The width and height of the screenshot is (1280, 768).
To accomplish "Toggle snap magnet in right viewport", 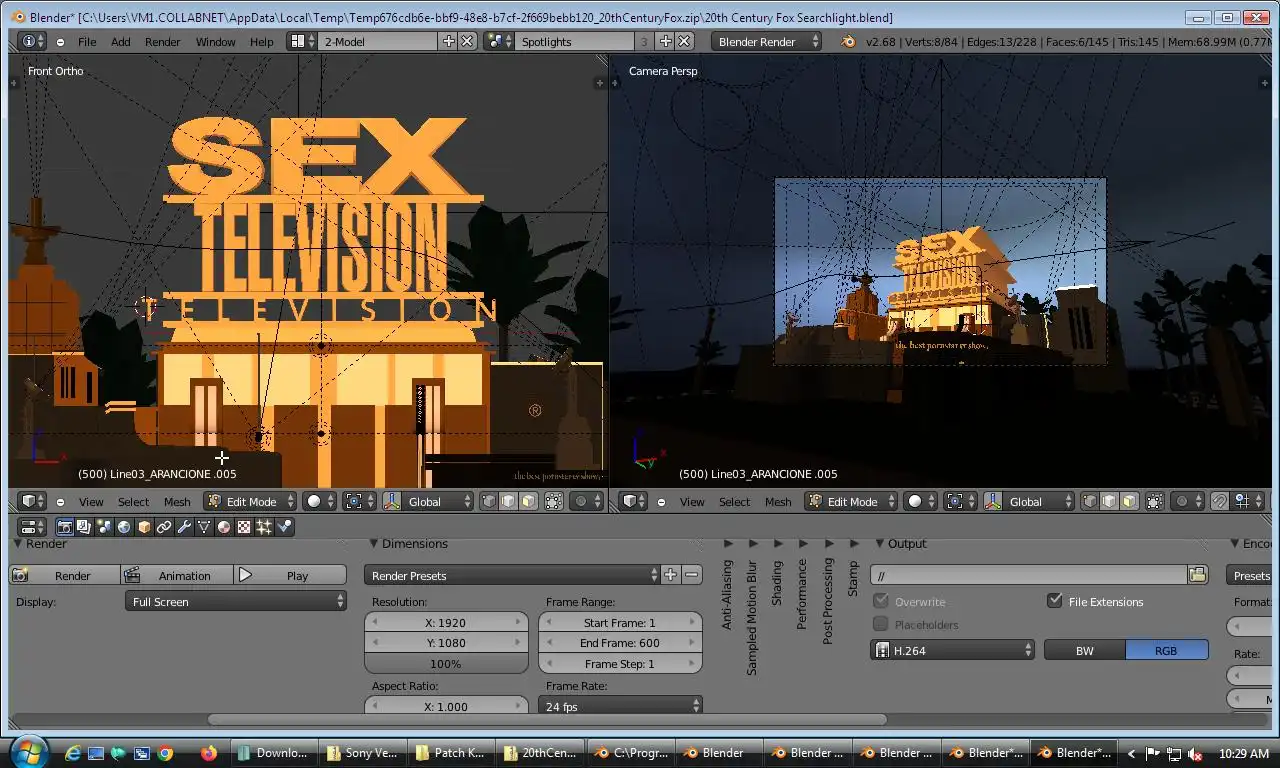I will pyautogui.click(x=1219, y=502).
